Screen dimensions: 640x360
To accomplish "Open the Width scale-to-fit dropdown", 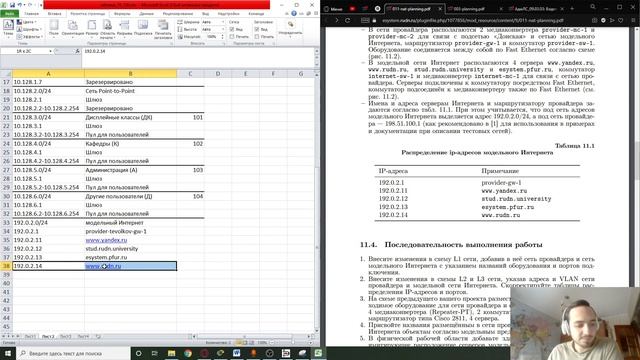I will click(222, 22).
